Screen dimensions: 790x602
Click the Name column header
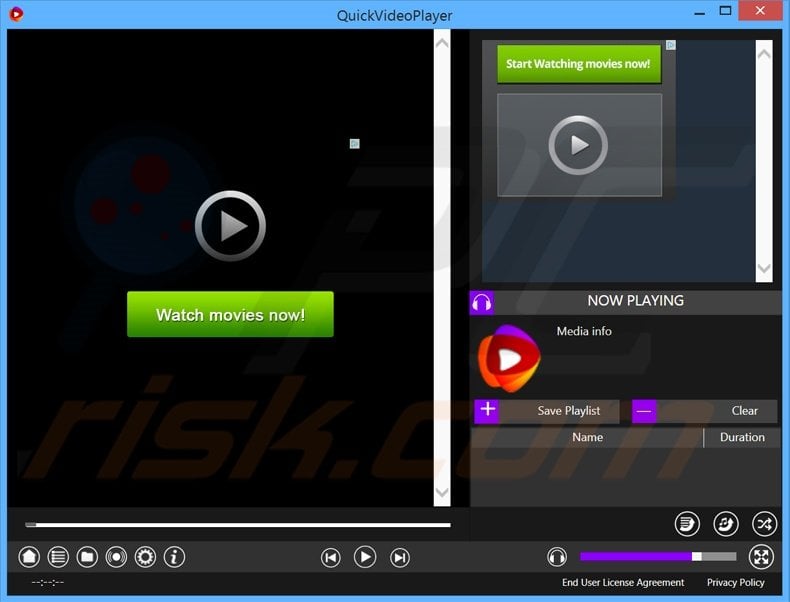pos(587,437)
